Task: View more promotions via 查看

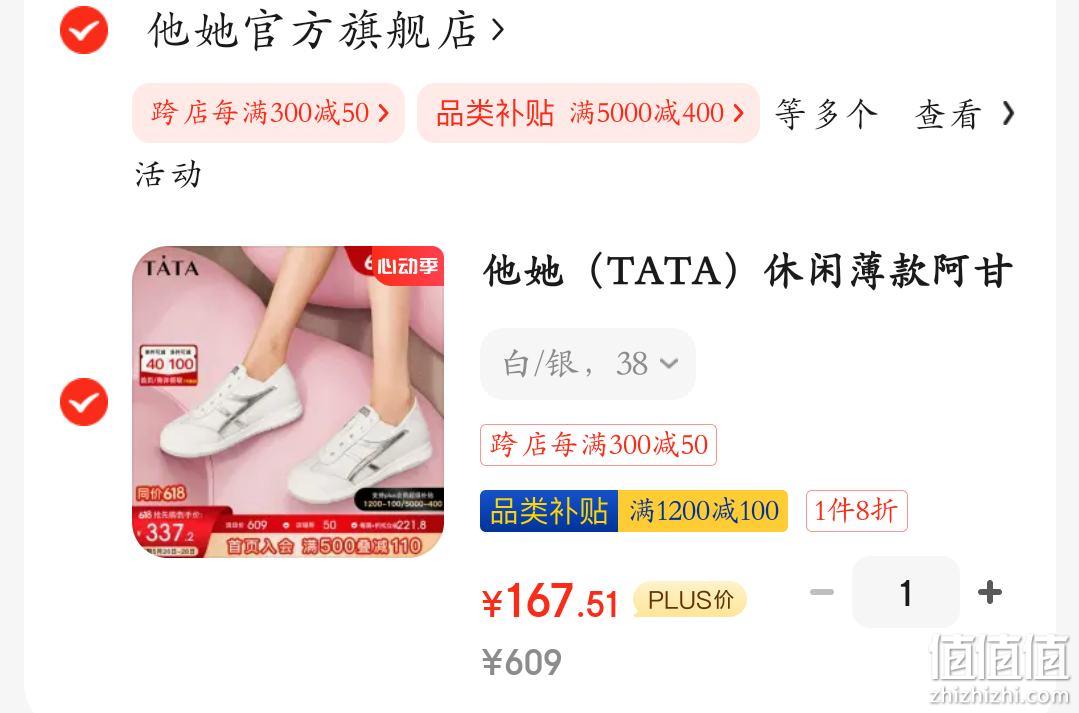Action: (x=948, y=114)
